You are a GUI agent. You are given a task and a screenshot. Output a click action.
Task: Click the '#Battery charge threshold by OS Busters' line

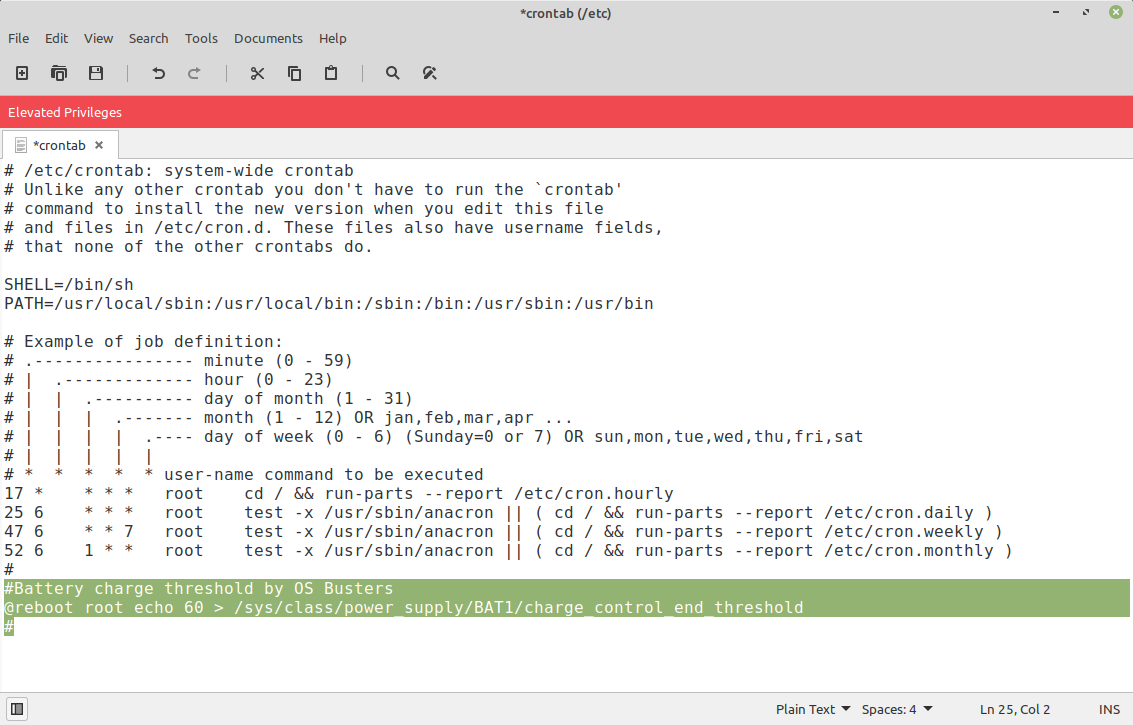[199, 588]
